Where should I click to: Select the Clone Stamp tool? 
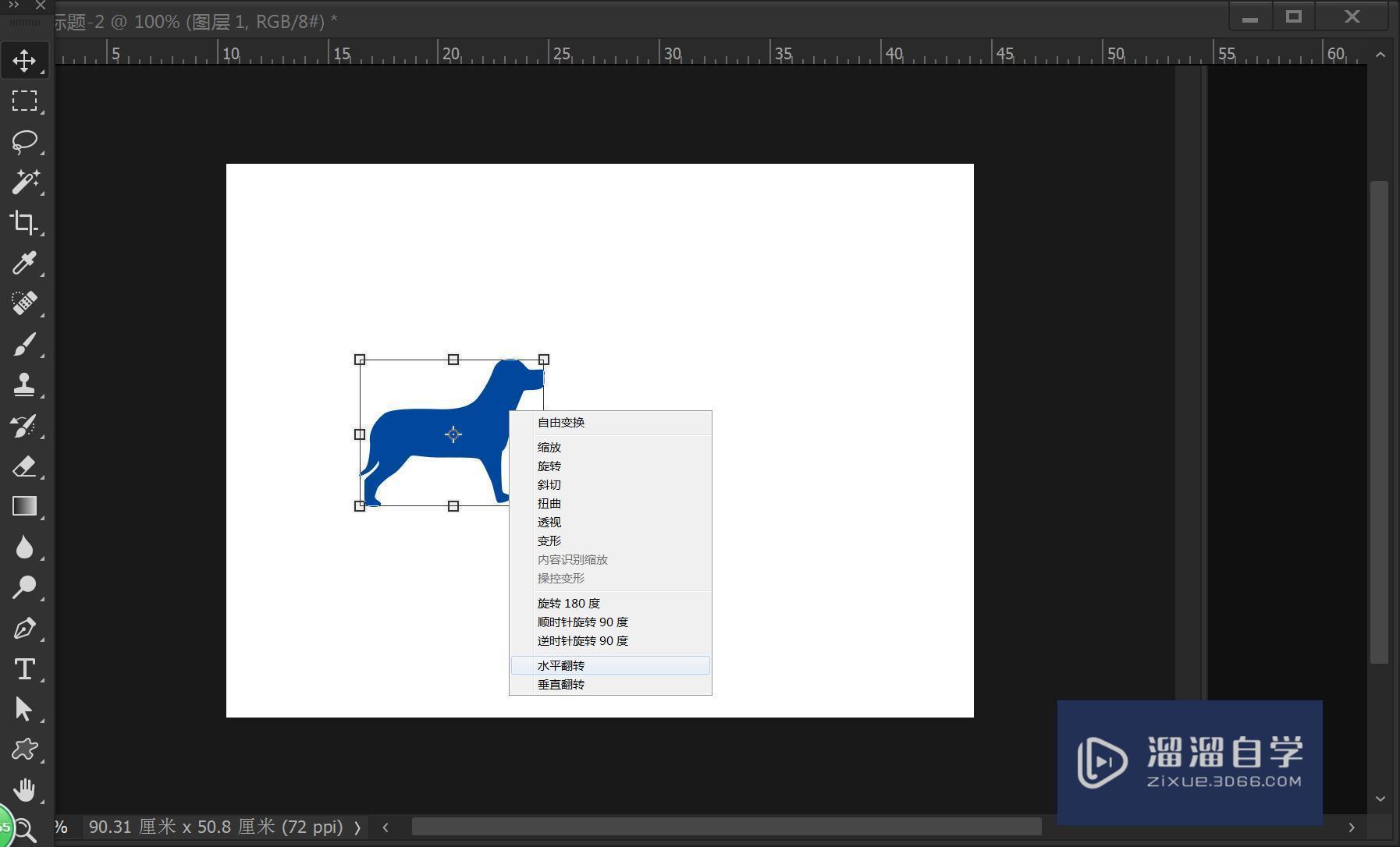tap(26, 385)
